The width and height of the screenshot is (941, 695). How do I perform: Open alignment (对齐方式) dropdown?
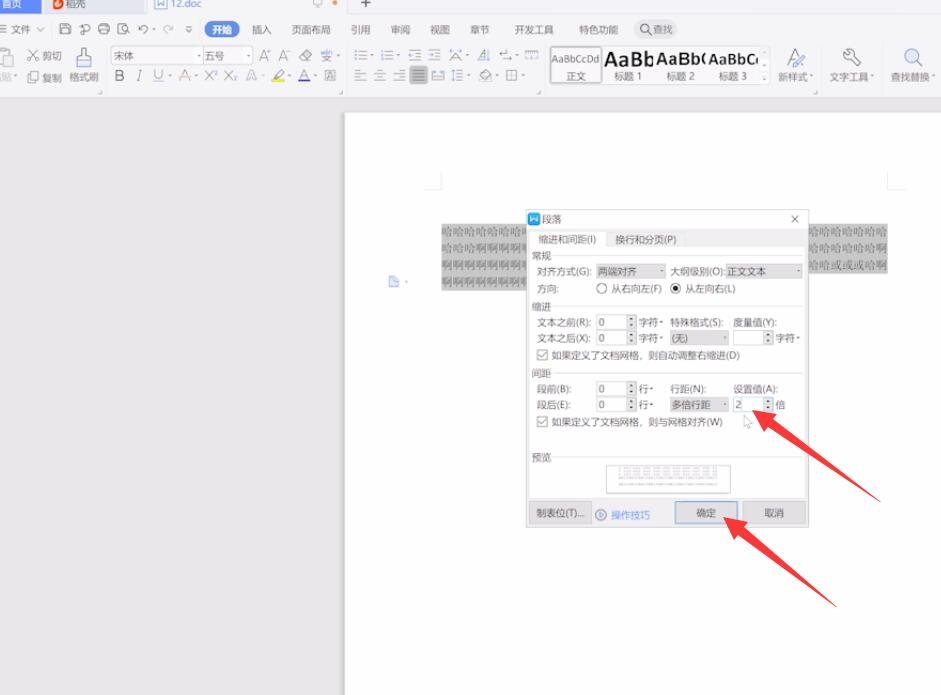click(631, 271)
